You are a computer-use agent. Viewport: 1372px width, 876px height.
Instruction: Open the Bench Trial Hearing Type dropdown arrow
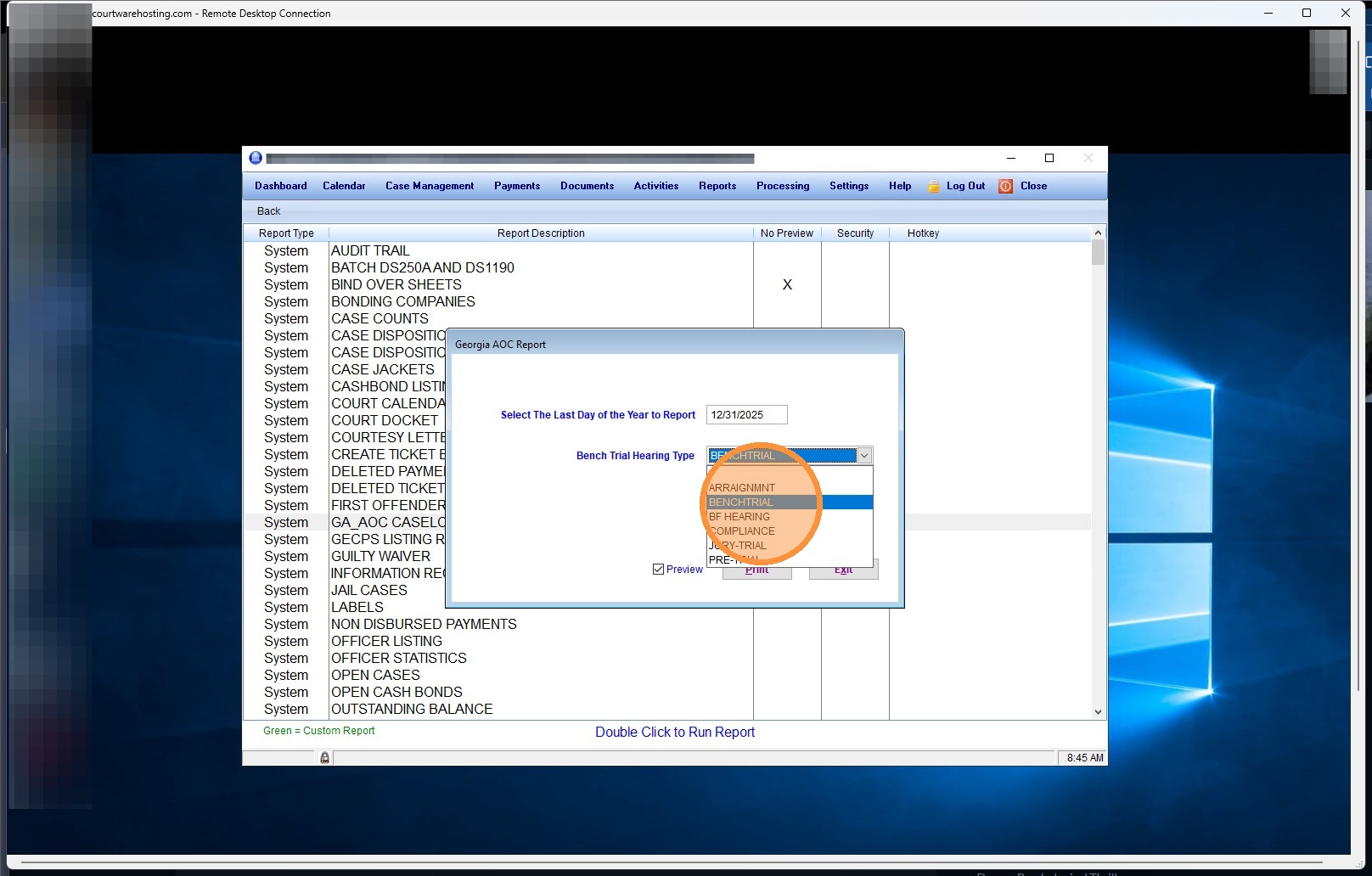(864, 456)
